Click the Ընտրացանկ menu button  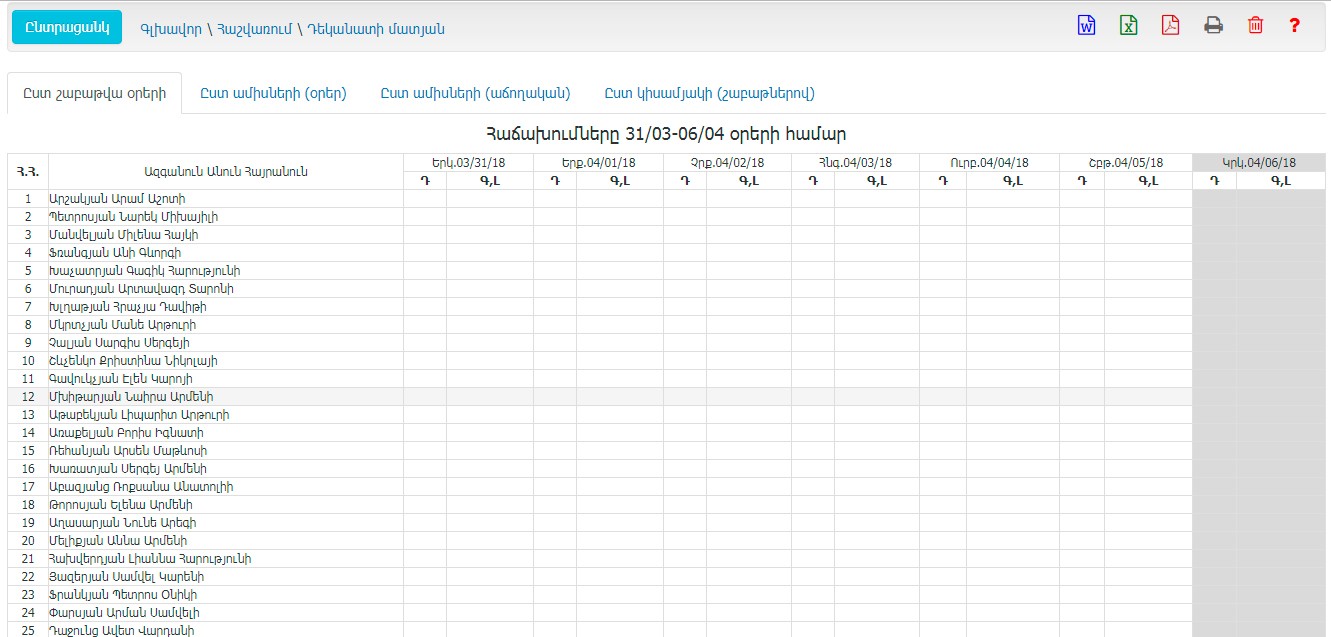pos(66,27)
